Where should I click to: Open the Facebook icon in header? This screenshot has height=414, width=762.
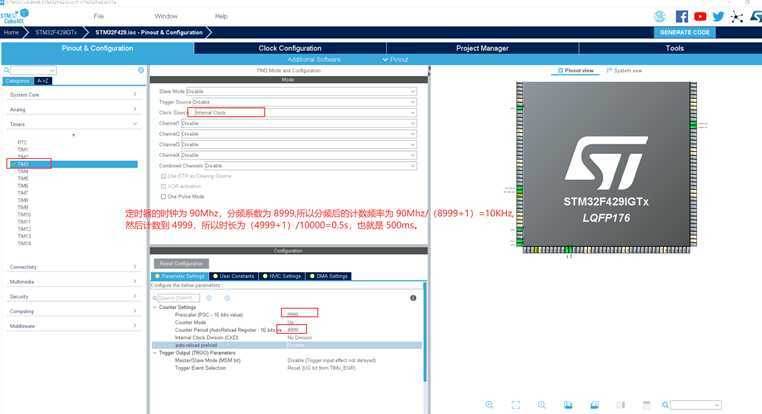[x=682, y=17]
